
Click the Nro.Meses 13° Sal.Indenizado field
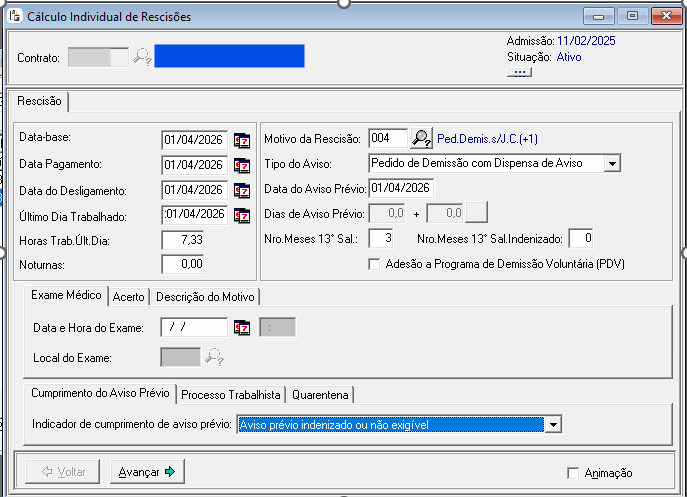pos(581,238)
